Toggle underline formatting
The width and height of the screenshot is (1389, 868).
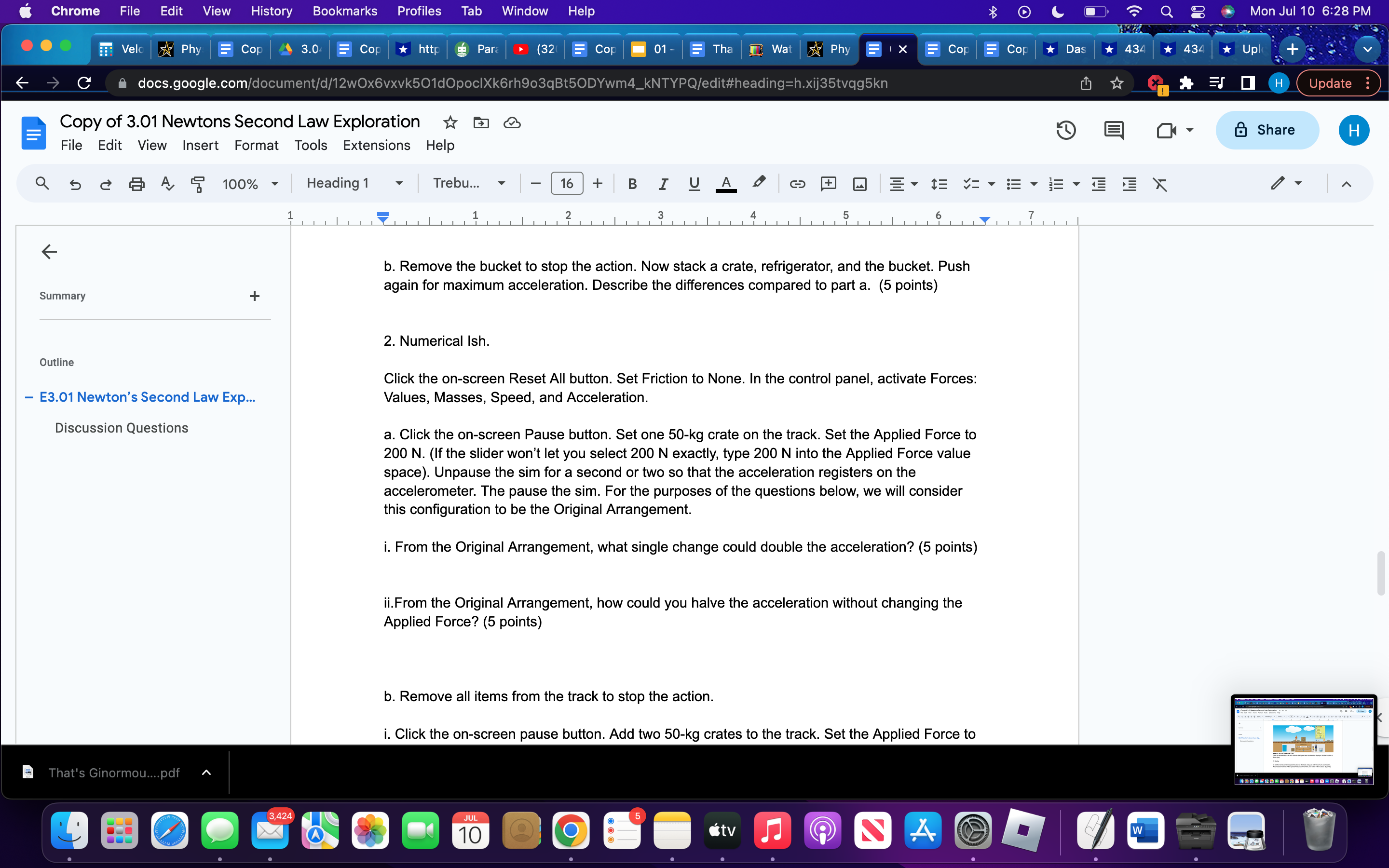tap(694, 184)
